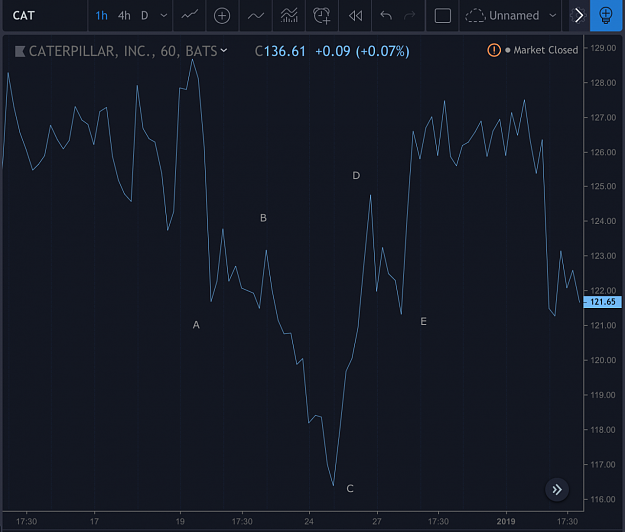The height and width of the screenshot is (532, 625).
Task: Click the bar replay rewind icon
Action: tap(355, 16)
